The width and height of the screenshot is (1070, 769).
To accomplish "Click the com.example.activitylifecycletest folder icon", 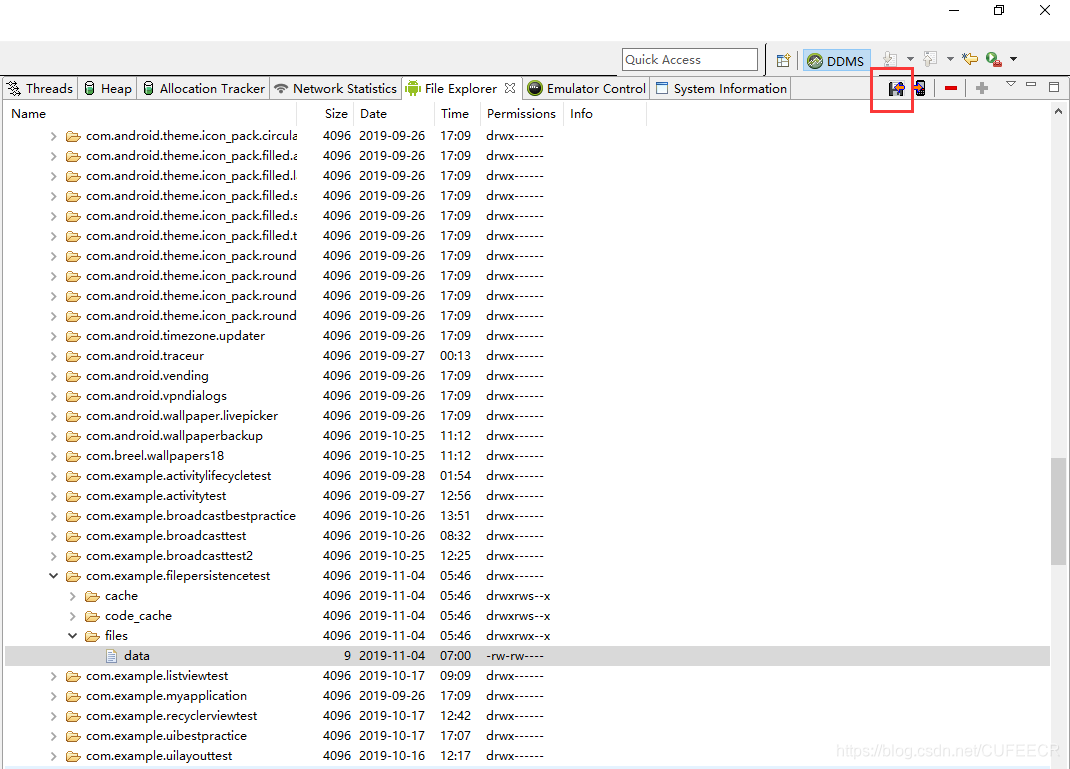I will 73,476.
